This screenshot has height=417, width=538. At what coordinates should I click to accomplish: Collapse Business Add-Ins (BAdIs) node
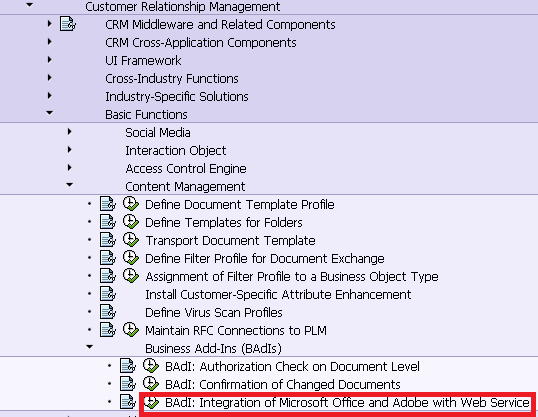(x=90, y=347)
